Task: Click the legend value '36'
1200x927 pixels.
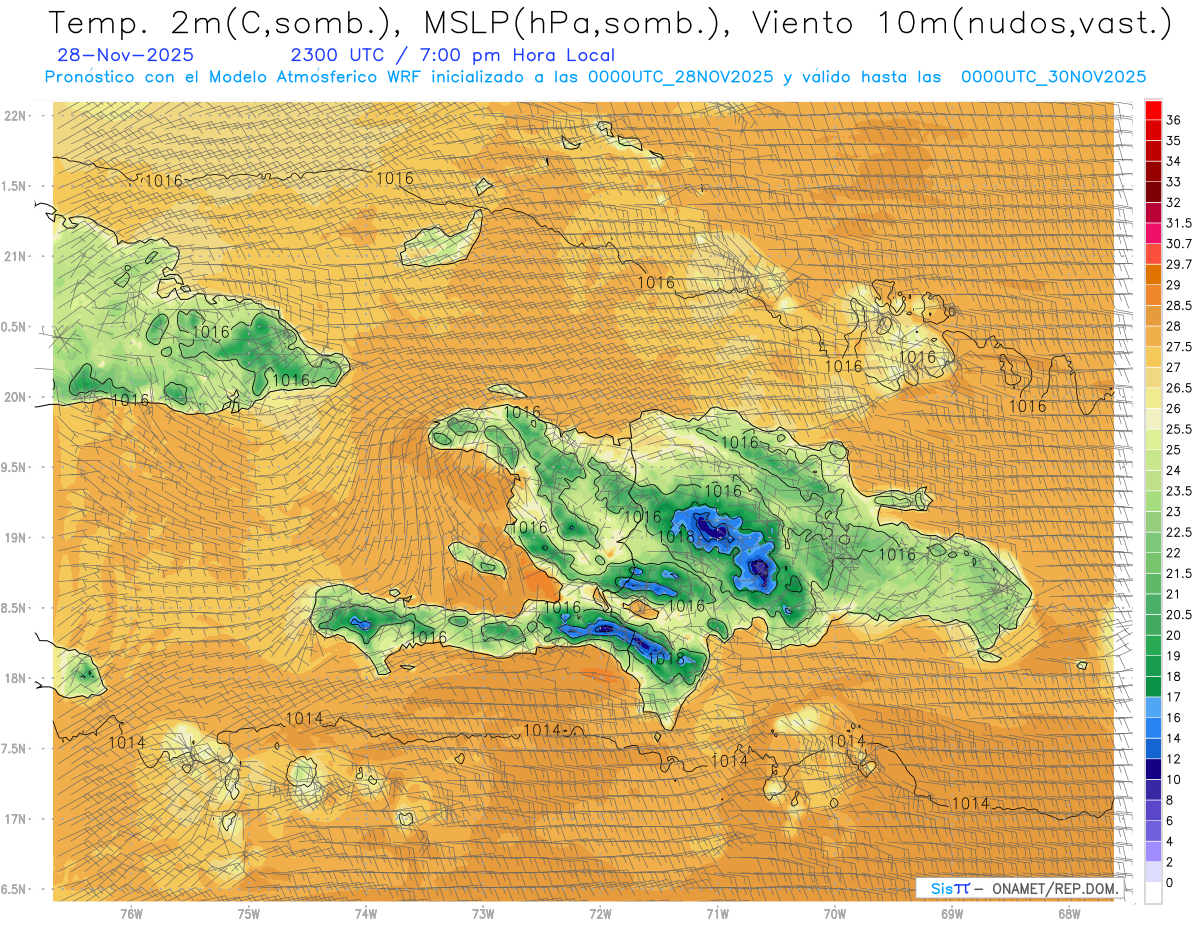Action: tap(1173, 120)
